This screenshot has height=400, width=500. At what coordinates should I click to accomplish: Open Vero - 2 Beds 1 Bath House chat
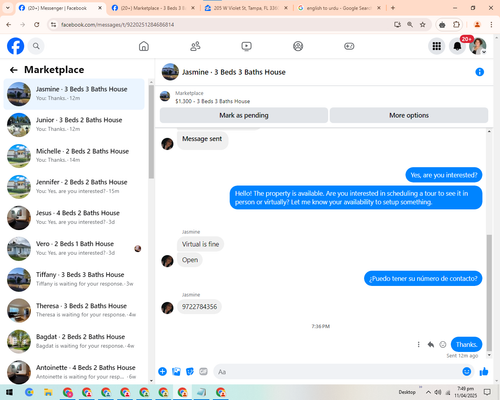[x=74, y=248]
